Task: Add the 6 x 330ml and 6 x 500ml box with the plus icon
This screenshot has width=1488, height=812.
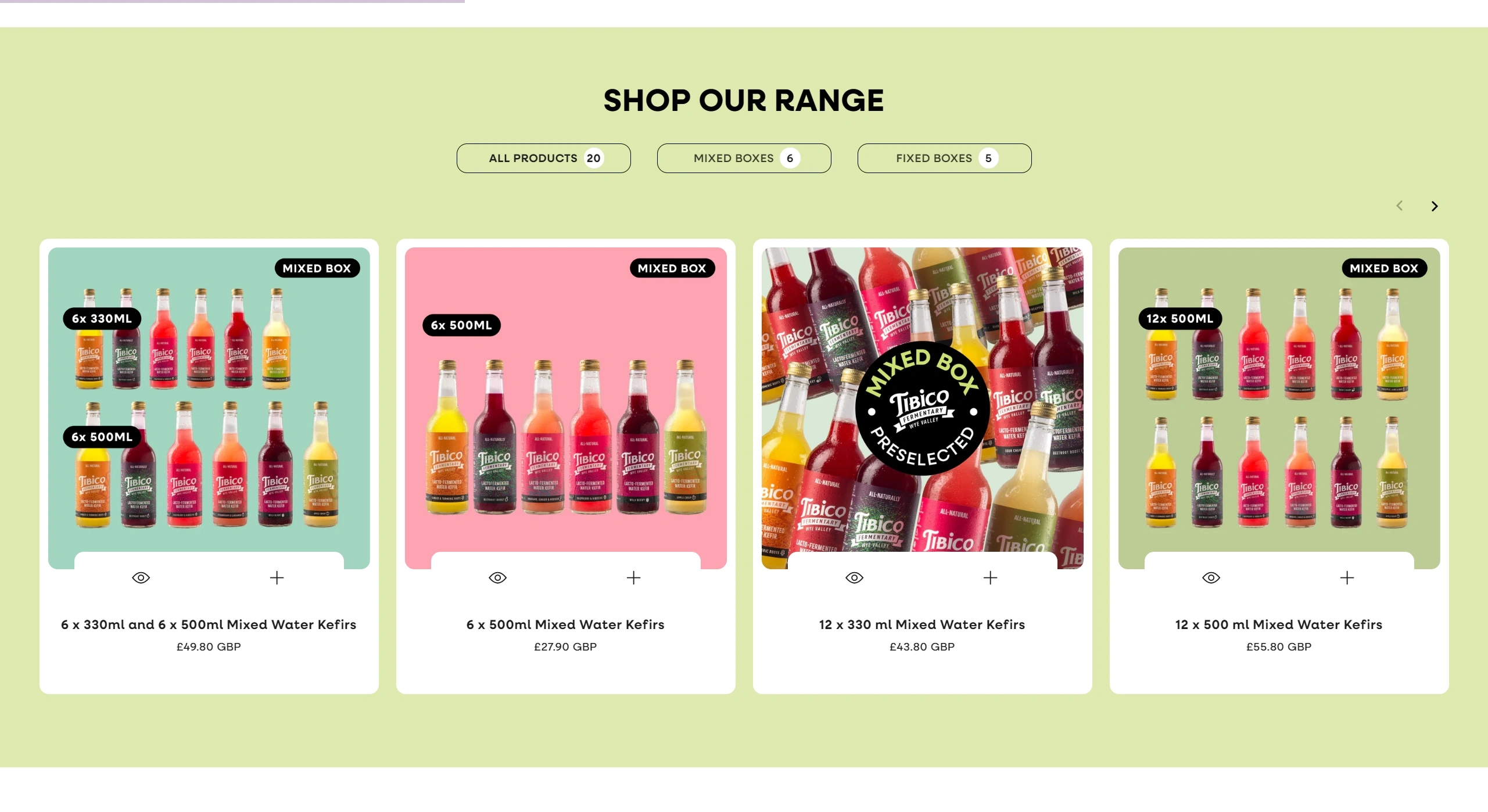Action: point(277,577)
